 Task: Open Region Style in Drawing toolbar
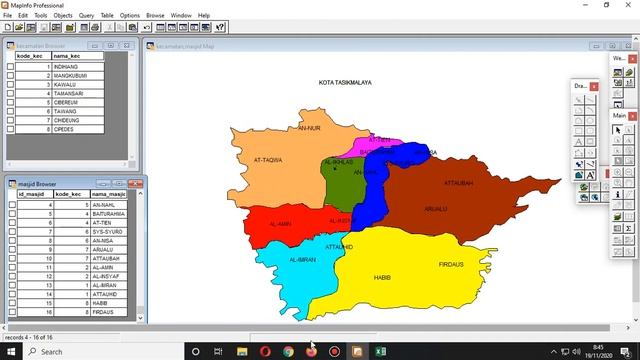pyautogui.click(x=579, y=176)
